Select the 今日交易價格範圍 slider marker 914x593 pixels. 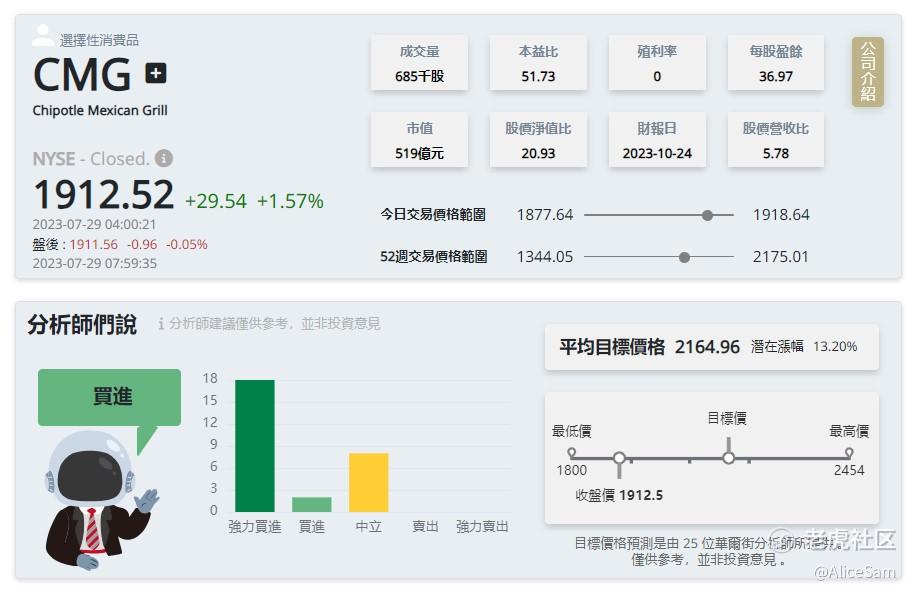[x=707, y=215]
